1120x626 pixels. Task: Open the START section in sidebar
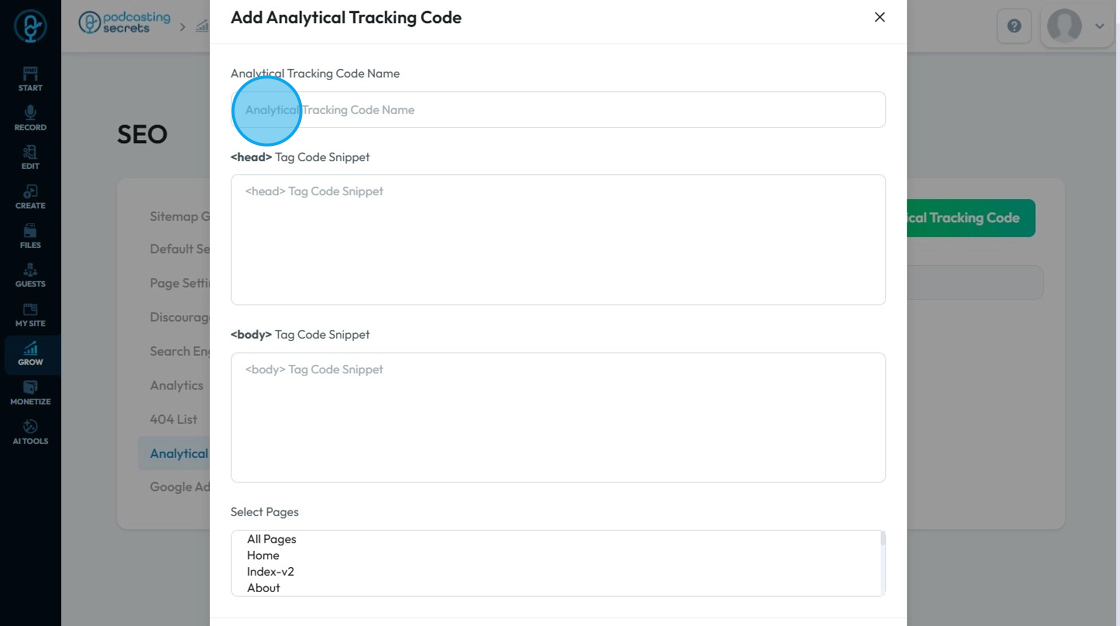coord(30,79)
